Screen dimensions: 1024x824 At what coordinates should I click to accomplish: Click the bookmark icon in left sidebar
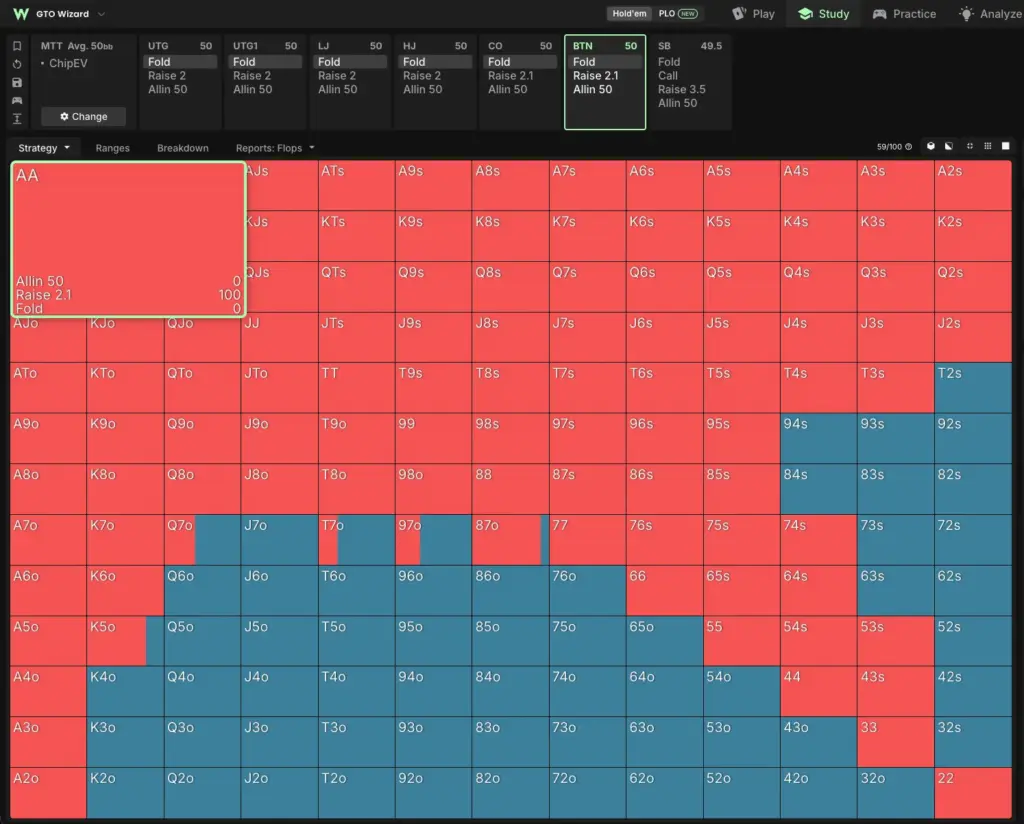coord(18,46)
